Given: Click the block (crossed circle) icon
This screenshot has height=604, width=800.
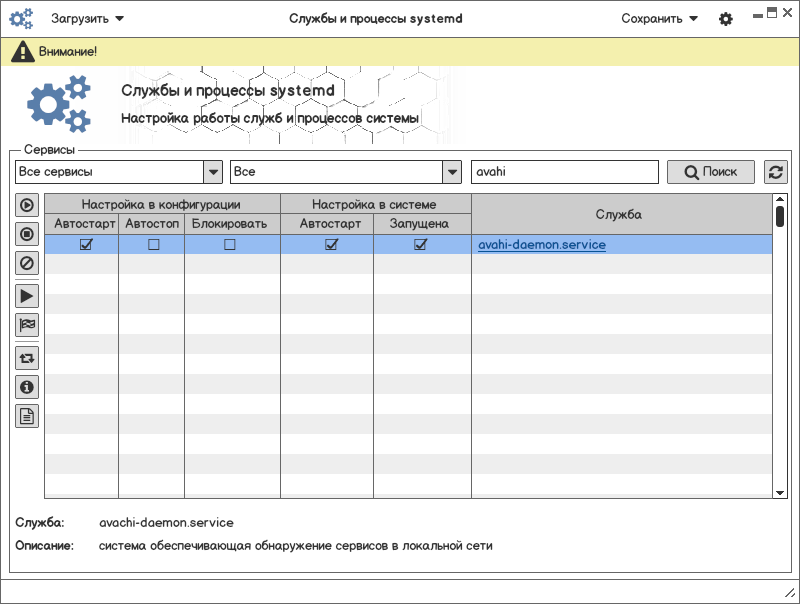Looking at the screenshot, I should pos(27,264).
